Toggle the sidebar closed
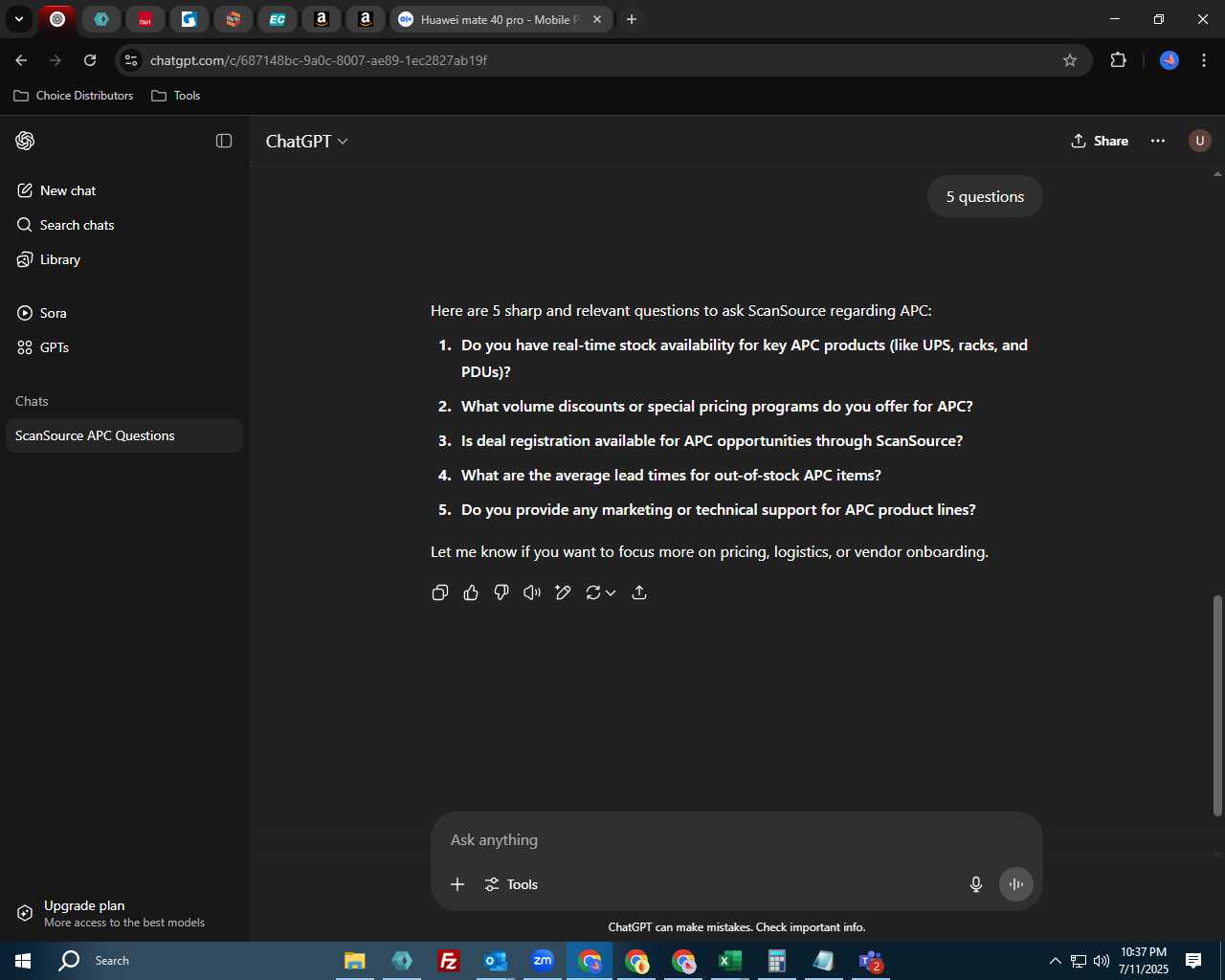The height and width of the screenshot is (980, 1225). [224, 141]
